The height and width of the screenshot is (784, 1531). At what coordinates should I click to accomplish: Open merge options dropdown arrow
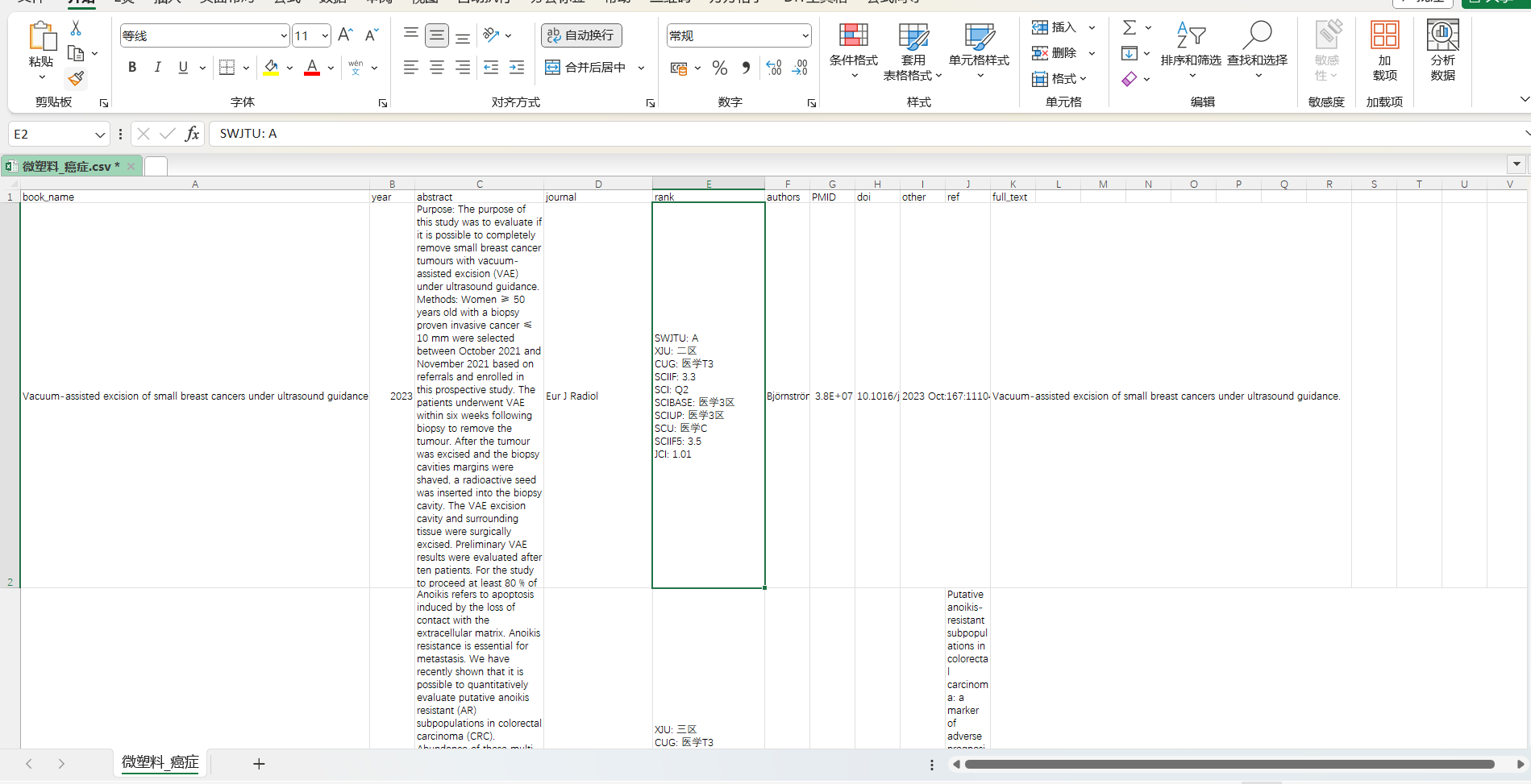point(641,68)
